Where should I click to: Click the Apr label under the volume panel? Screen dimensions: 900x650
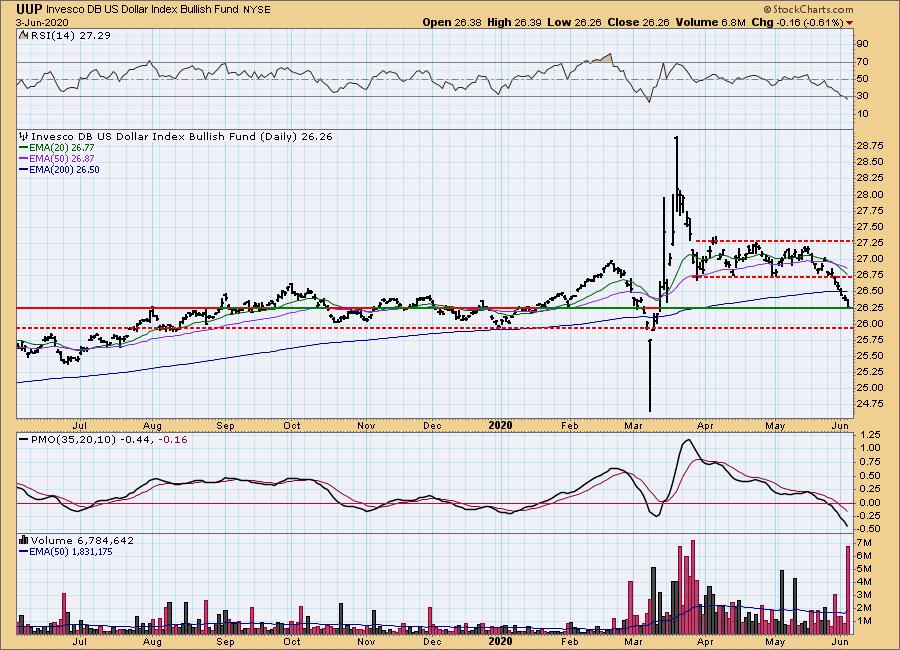point(705,641)
